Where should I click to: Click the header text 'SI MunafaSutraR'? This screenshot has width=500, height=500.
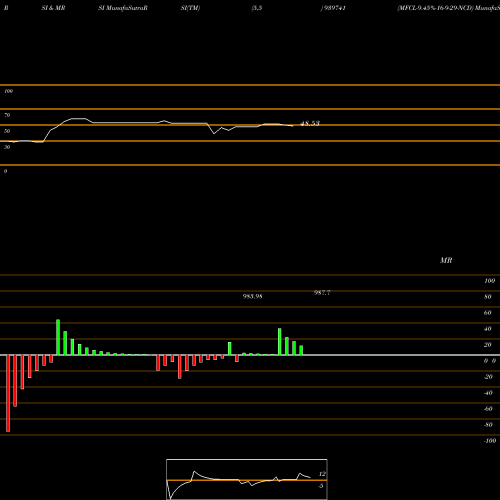pyautogui.click(x=123, y=8)
